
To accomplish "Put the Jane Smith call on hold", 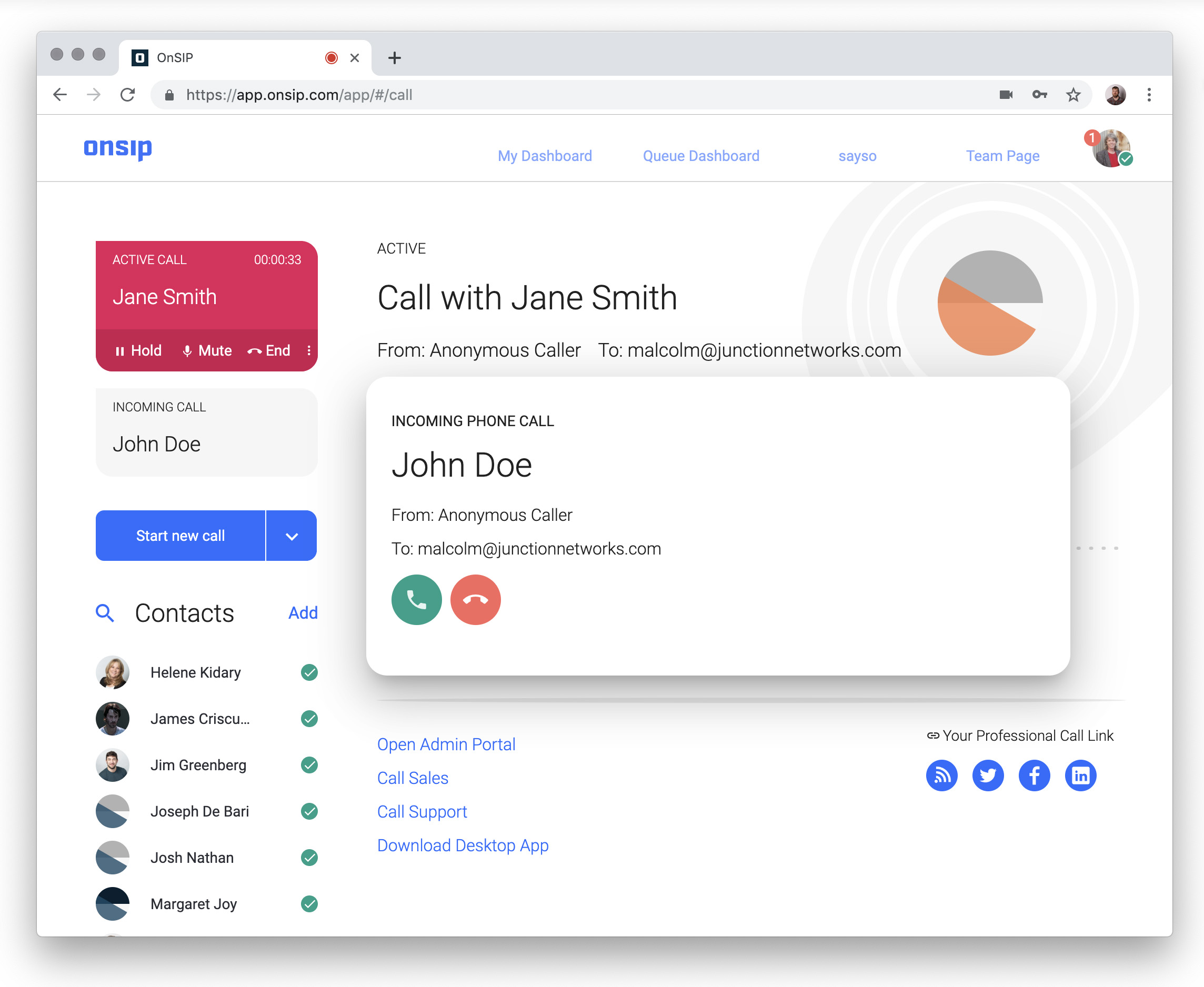I will (x=138, y=351).
